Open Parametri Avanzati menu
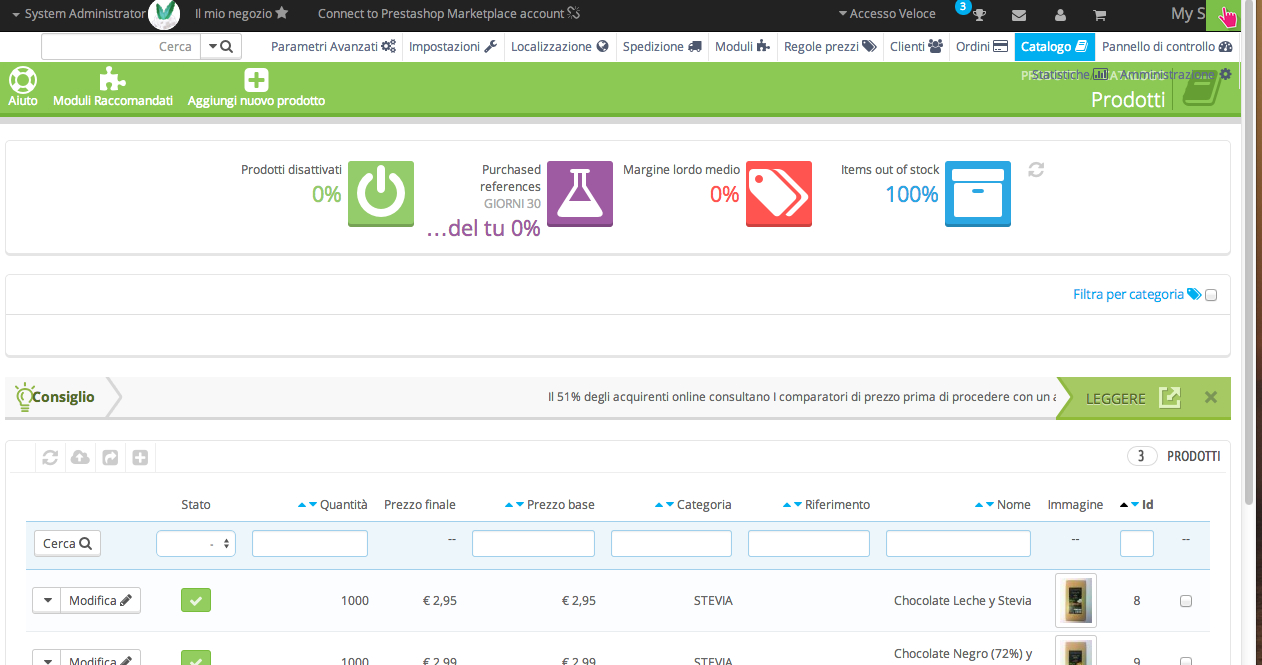The width and height of the screenshot is (1262, 665). [333, 46]
